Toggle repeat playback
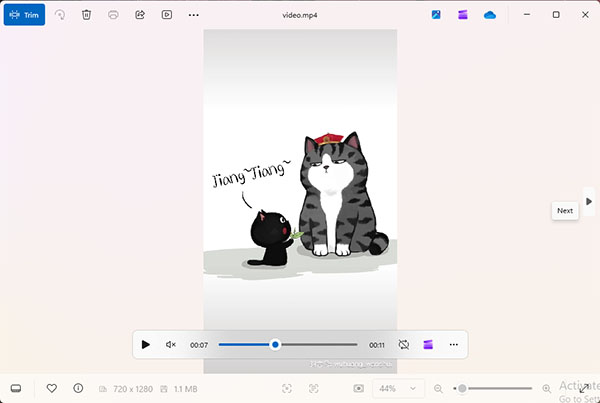Viewport: 600px width, 403px height. point(404,344)
